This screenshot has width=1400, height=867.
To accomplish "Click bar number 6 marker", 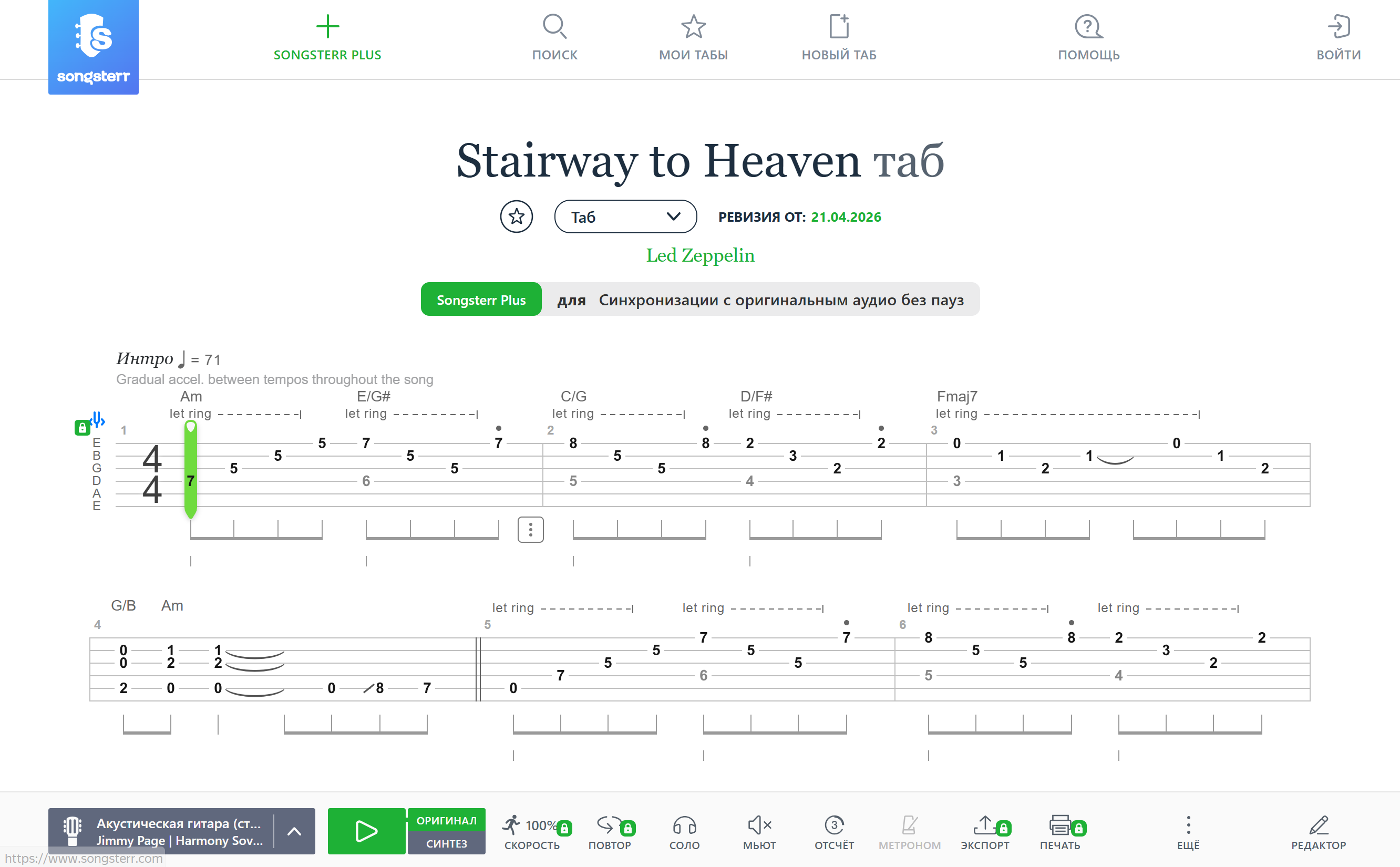I will pyautogui.click(x=902, y=624).
